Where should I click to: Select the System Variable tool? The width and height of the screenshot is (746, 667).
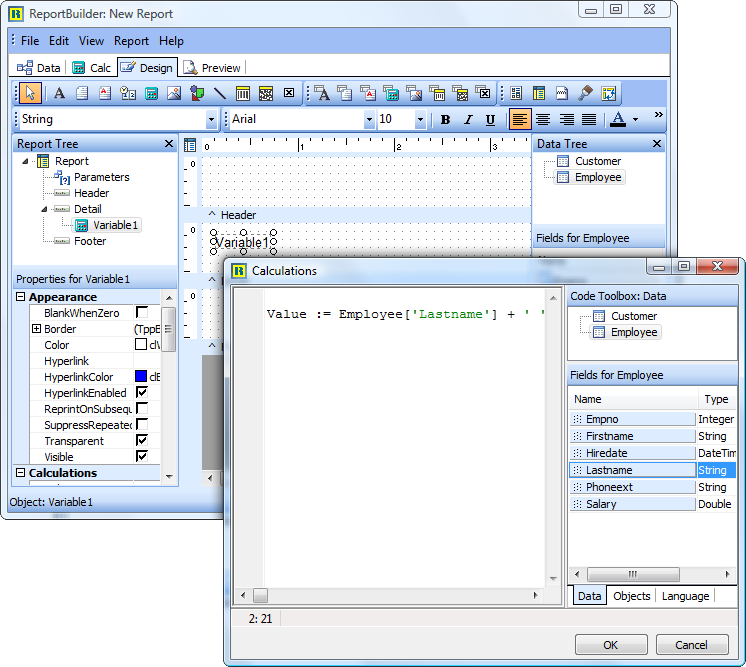[x=128, y=93]
